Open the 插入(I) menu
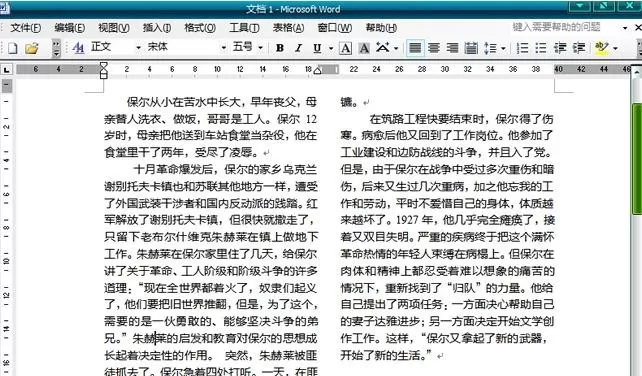642x376 pixels. click(x=157, y=27)
